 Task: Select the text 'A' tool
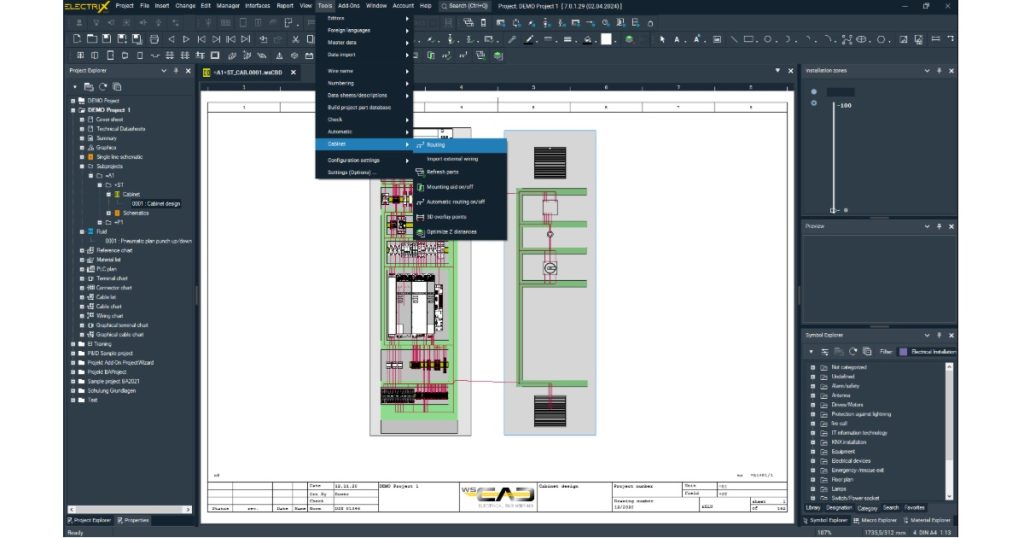677,39
